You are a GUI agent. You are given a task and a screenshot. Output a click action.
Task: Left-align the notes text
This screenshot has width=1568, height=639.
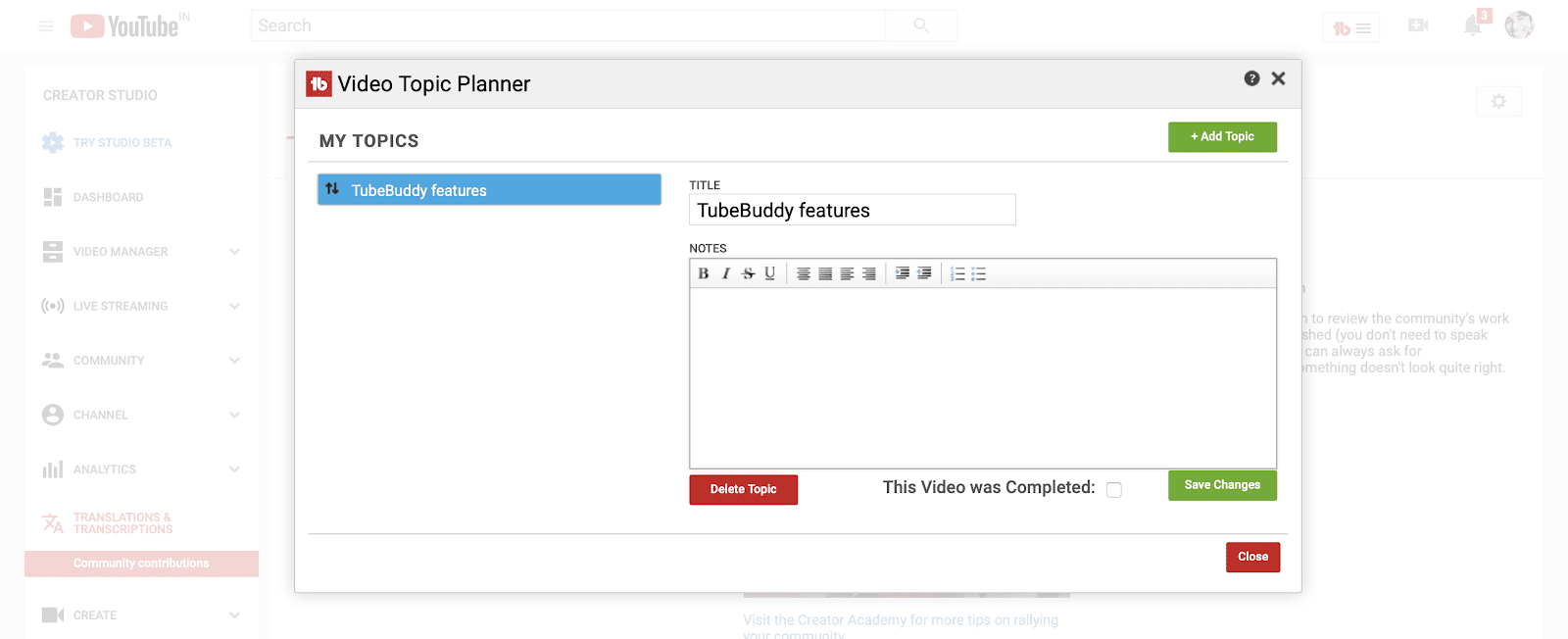pos(847,273)
